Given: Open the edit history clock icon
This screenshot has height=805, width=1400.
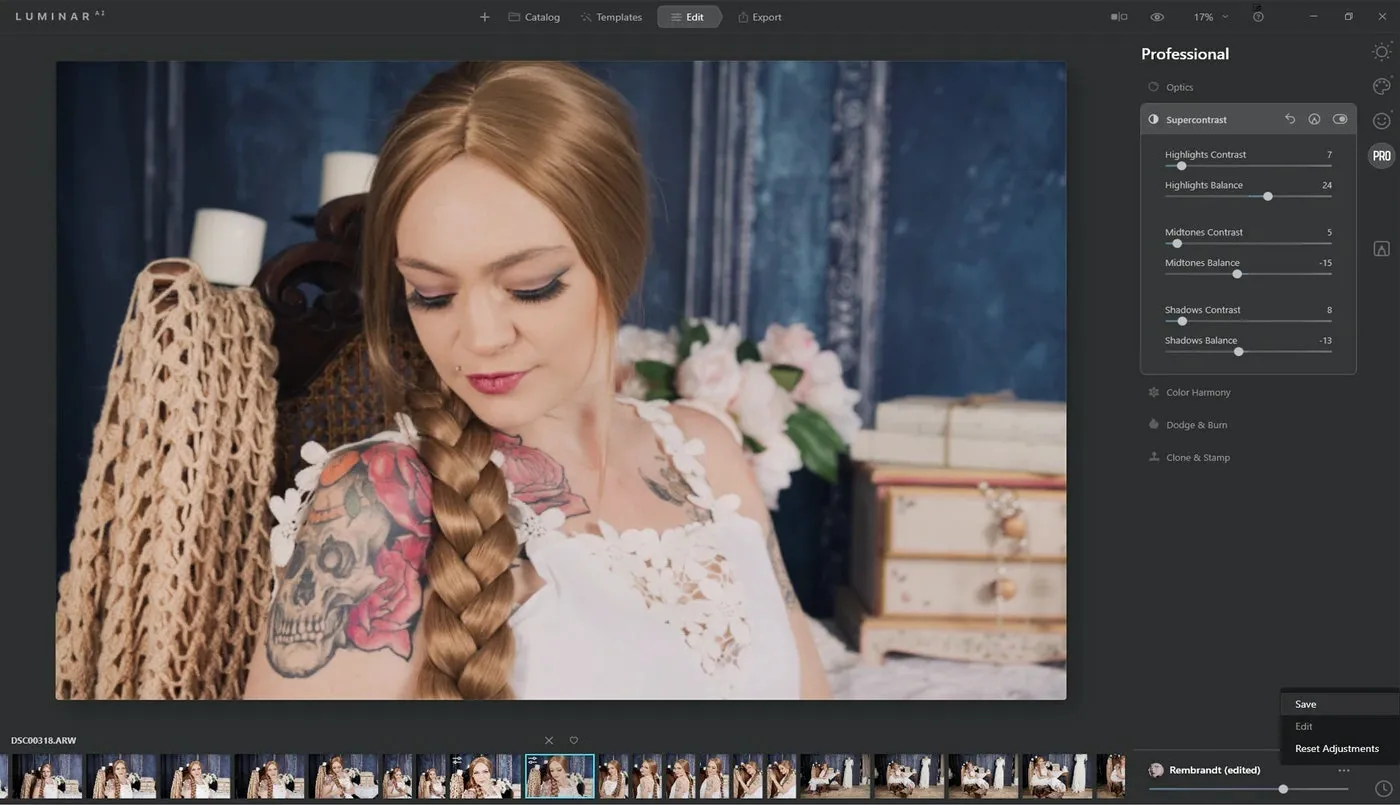Looking at the screenshot, I should tap(1383, 789).
